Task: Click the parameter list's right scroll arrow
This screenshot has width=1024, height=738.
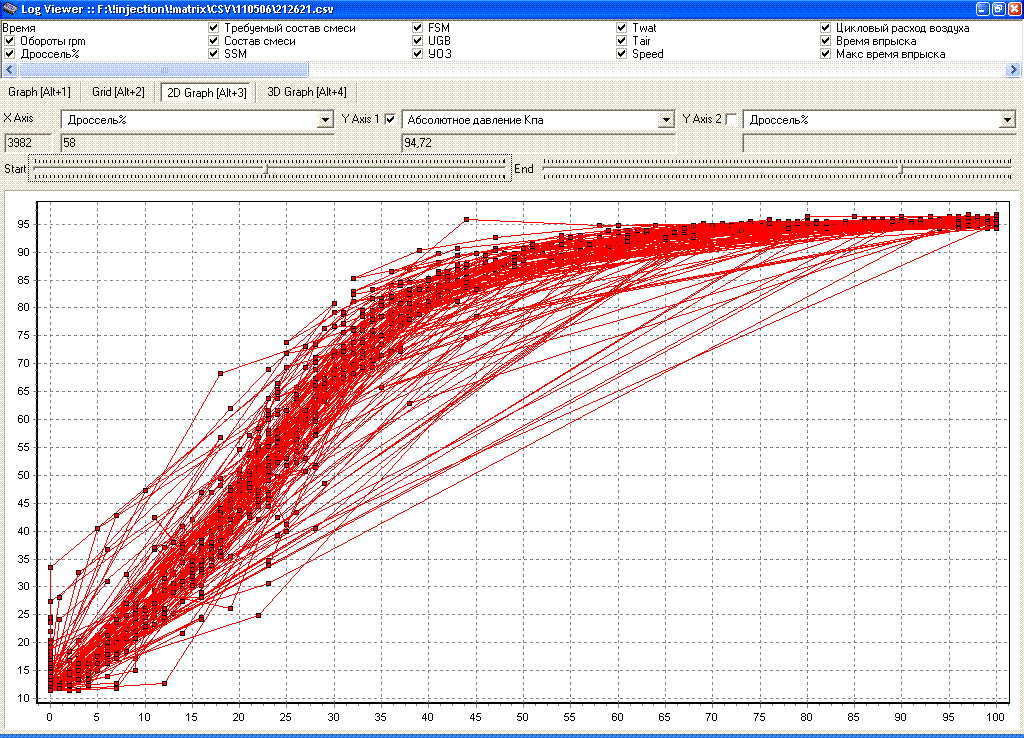Action: click(1015, 70)
